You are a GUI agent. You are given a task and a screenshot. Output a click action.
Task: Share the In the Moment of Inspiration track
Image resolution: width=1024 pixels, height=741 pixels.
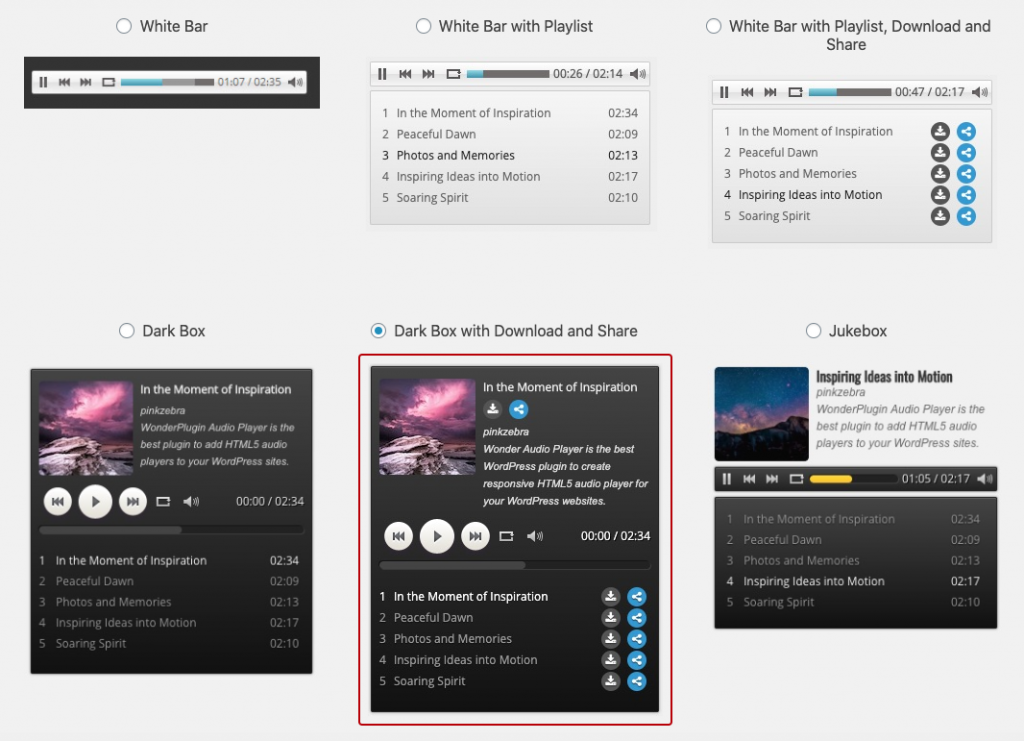[637, 596]
